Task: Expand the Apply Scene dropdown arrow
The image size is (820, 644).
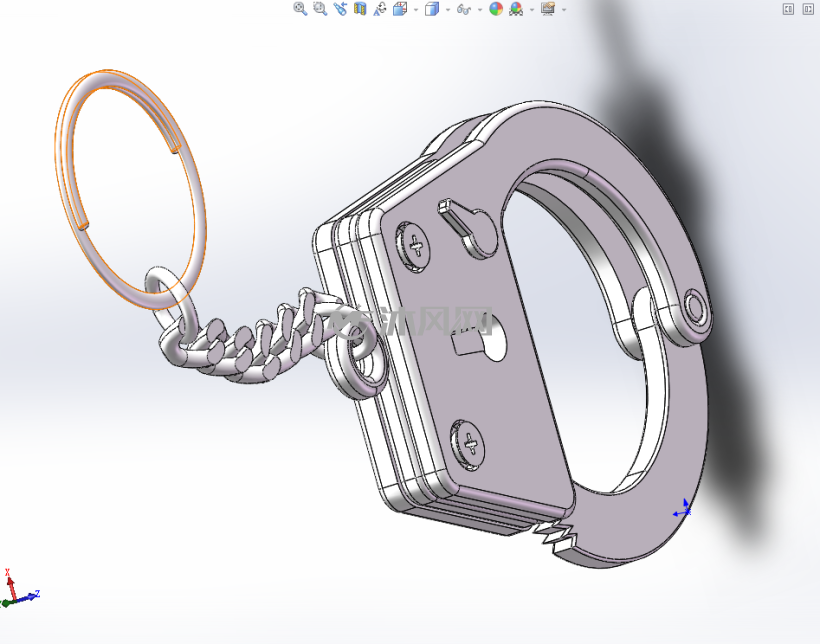Action: 532,9
